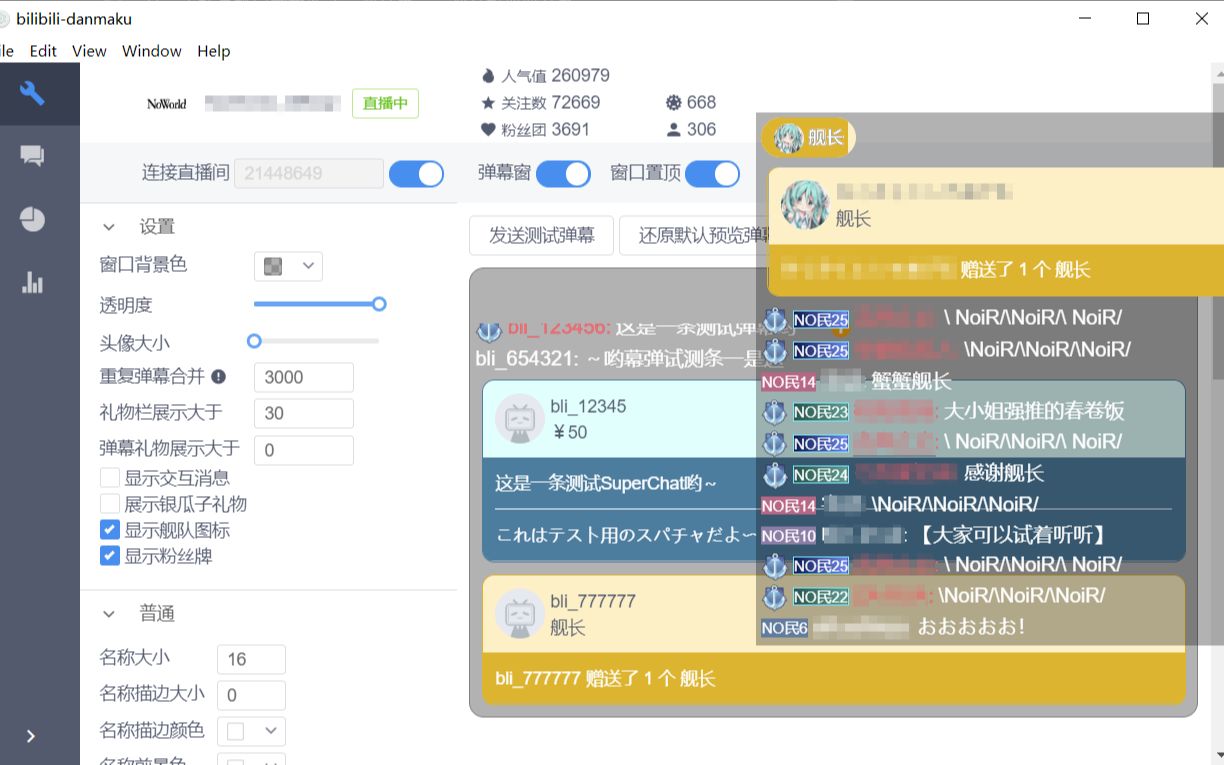This screenshot has height=765, width=1224.
Task: Enable the 显示交互消息 checkbox
Action: 110,478
